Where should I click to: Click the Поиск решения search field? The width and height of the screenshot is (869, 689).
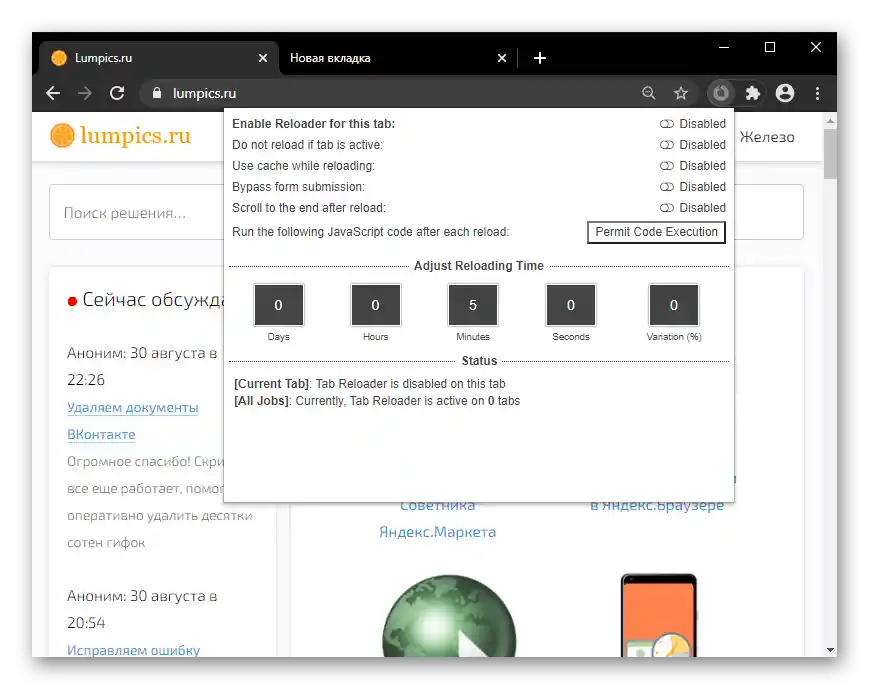(136, 212)
